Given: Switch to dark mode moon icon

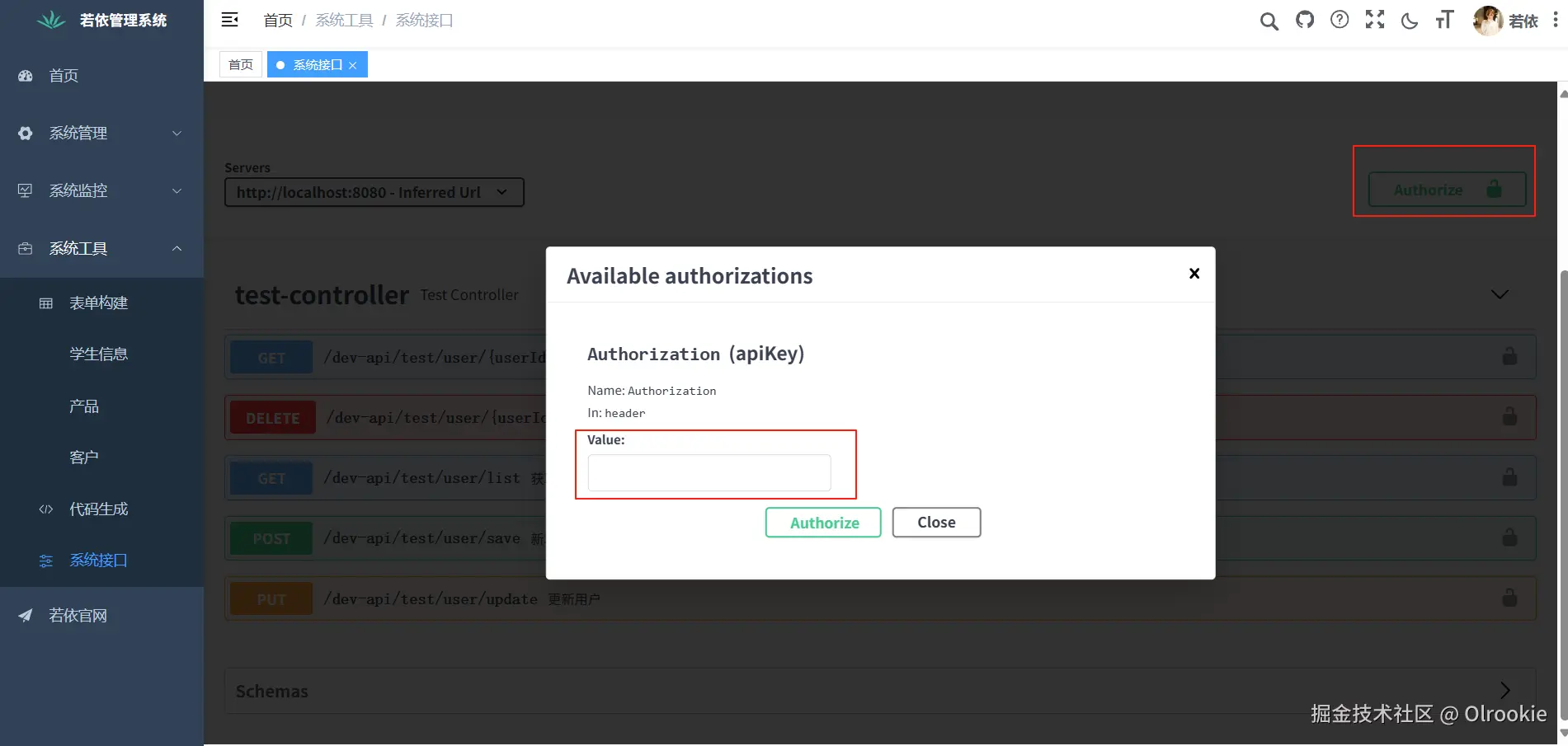Looking at the screenshot, I should tap(1410, 21).
